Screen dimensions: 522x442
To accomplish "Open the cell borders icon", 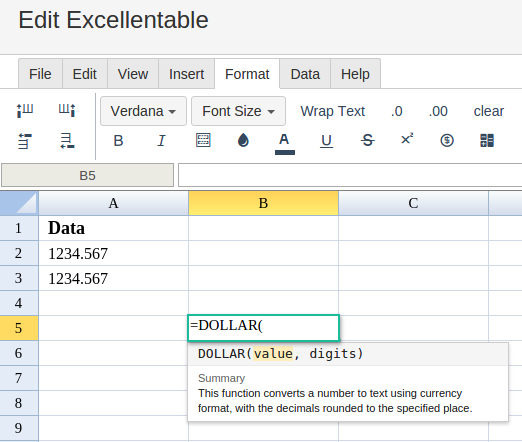I will [203, 140].
